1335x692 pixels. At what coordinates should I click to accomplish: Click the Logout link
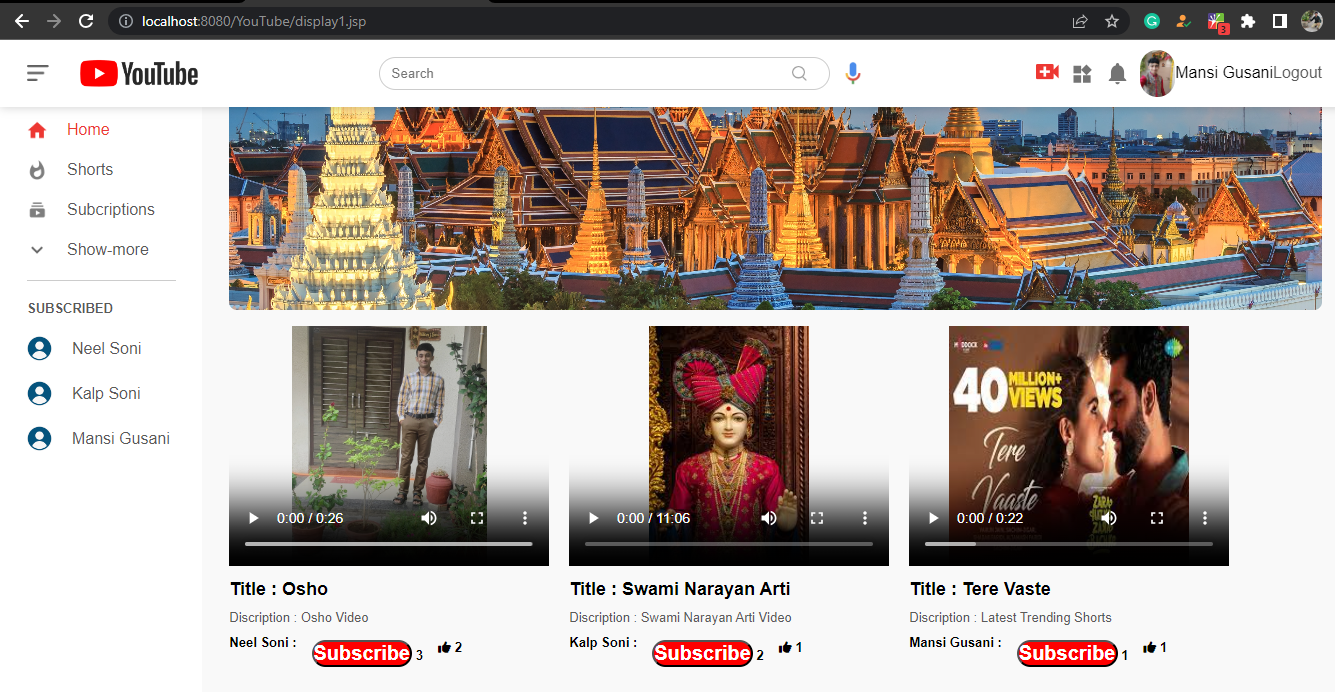point(1298,73)
